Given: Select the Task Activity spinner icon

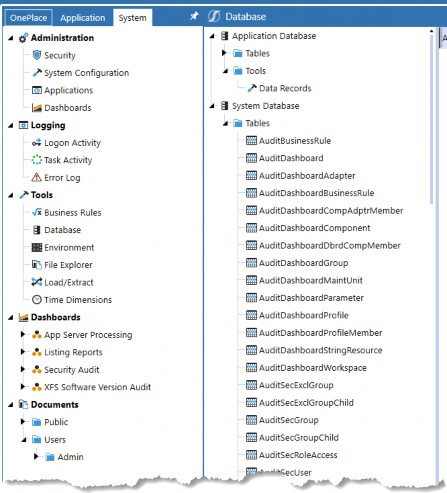Looking at the screenshot, I should point(37,160).
